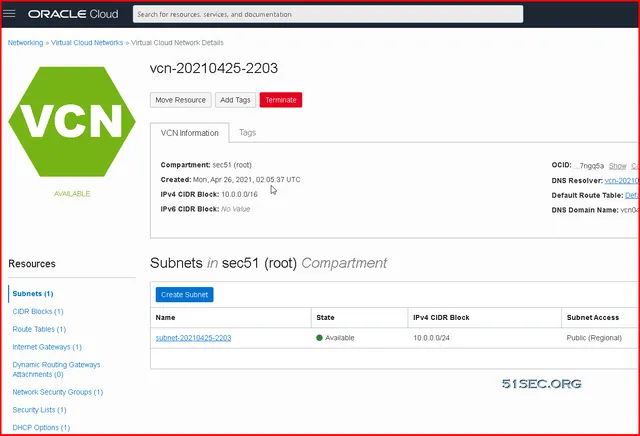Click the green VCN hexagon icon
Image resolution: width=640 pixels, height=436 pixels.
pos(72,122)
